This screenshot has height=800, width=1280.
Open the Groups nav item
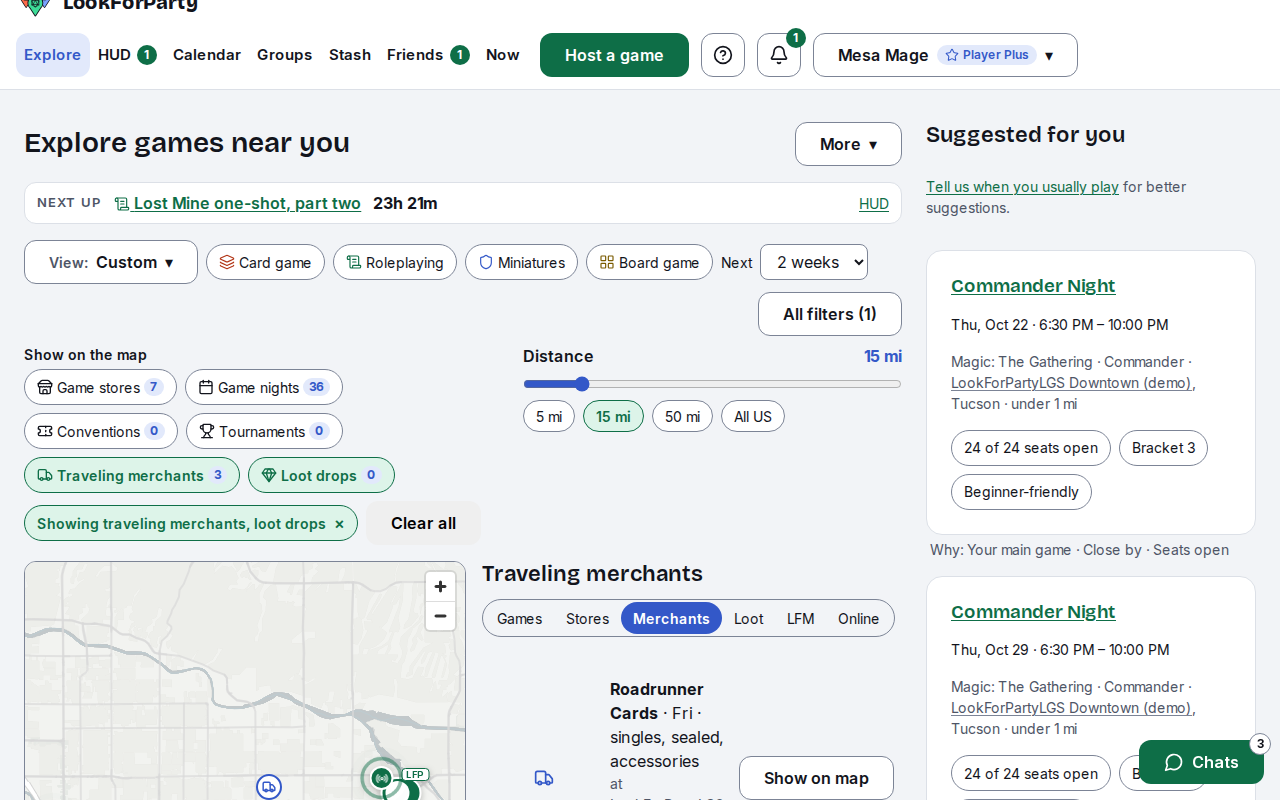click(285, 55)
